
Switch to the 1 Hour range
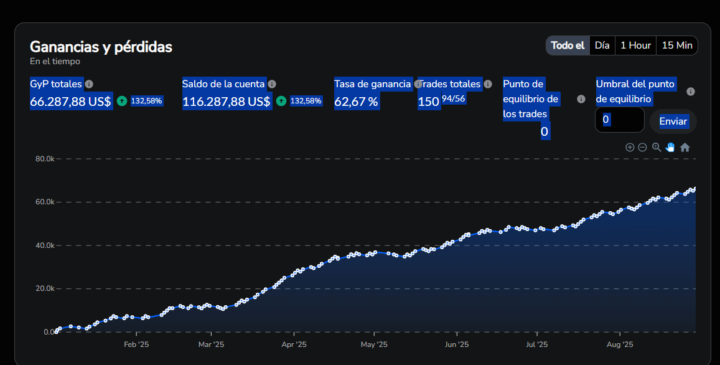636,45
